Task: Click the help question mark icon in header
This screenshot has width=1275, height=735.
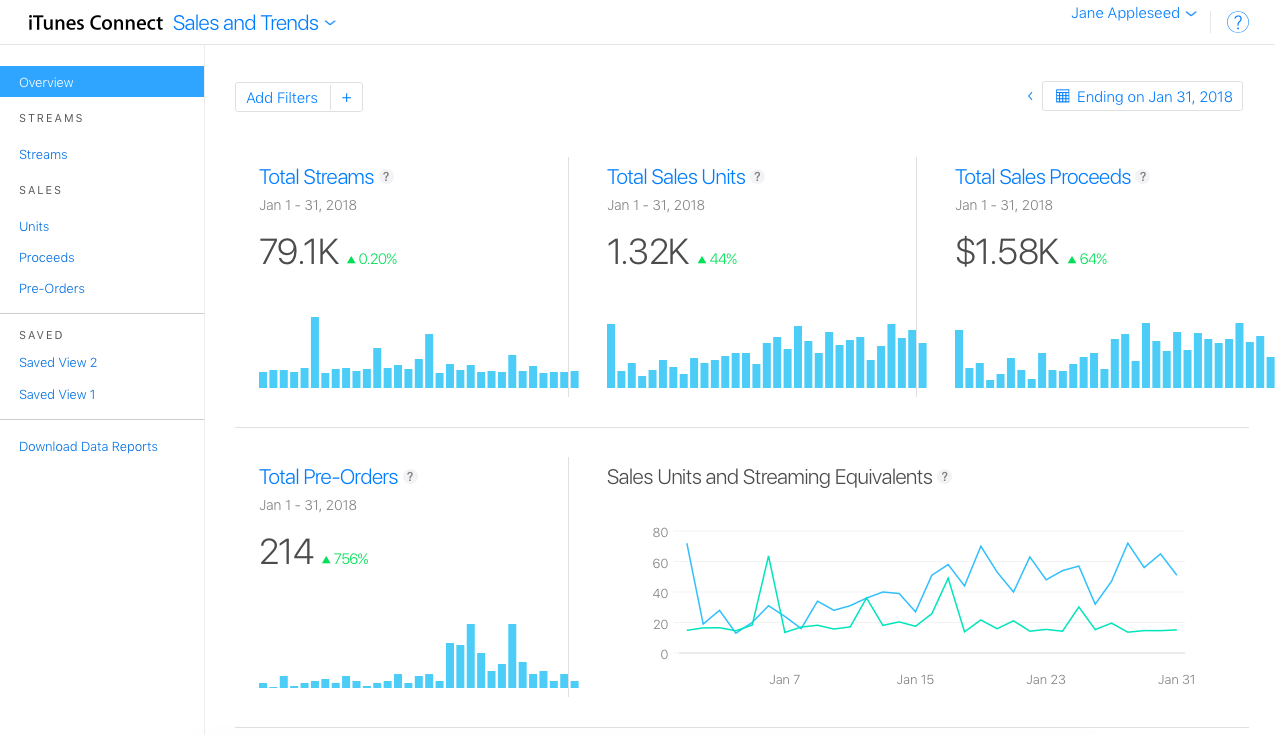Action: pyautogui.click(x=1237, y=22)
